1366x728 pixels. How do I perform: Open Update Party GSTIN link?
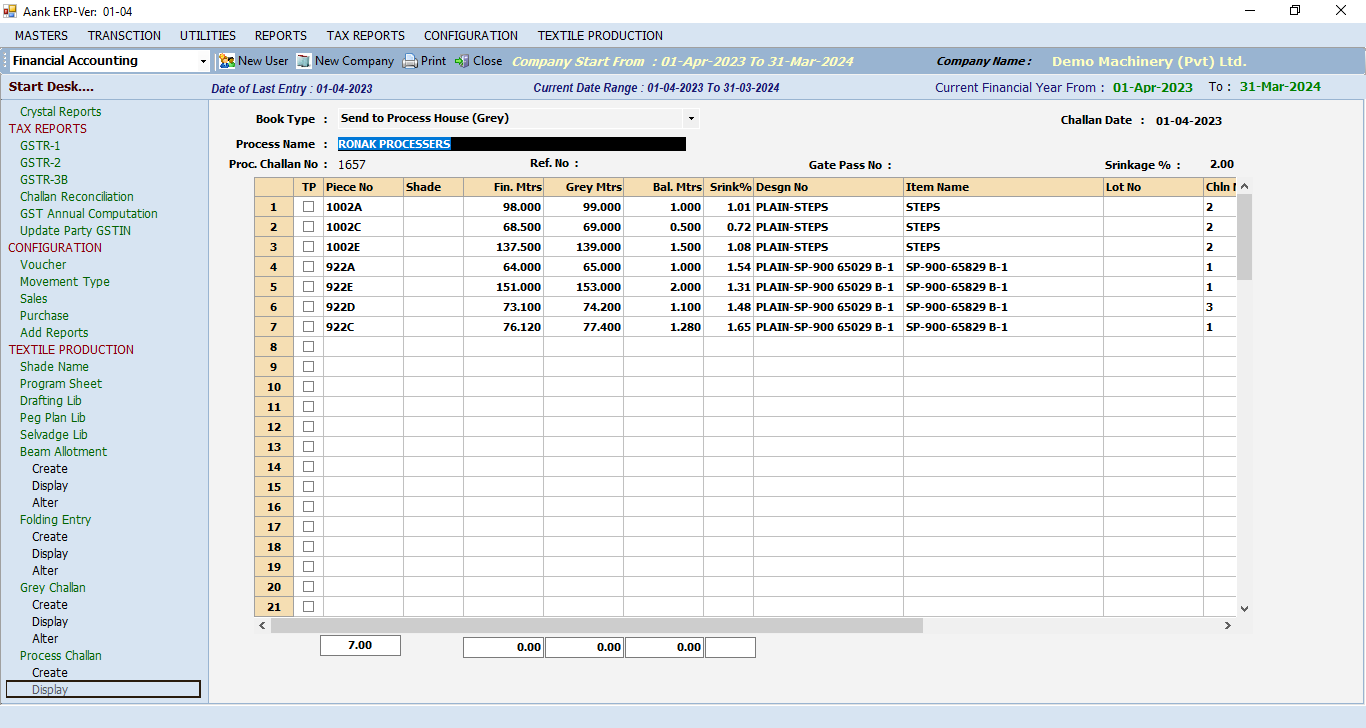coord(76,231)
